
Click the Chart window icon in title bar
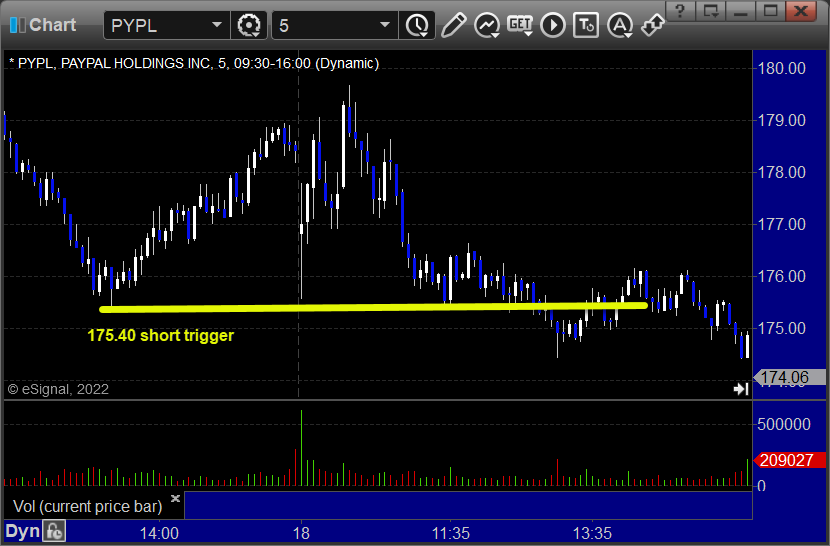[x=17, y=25]
